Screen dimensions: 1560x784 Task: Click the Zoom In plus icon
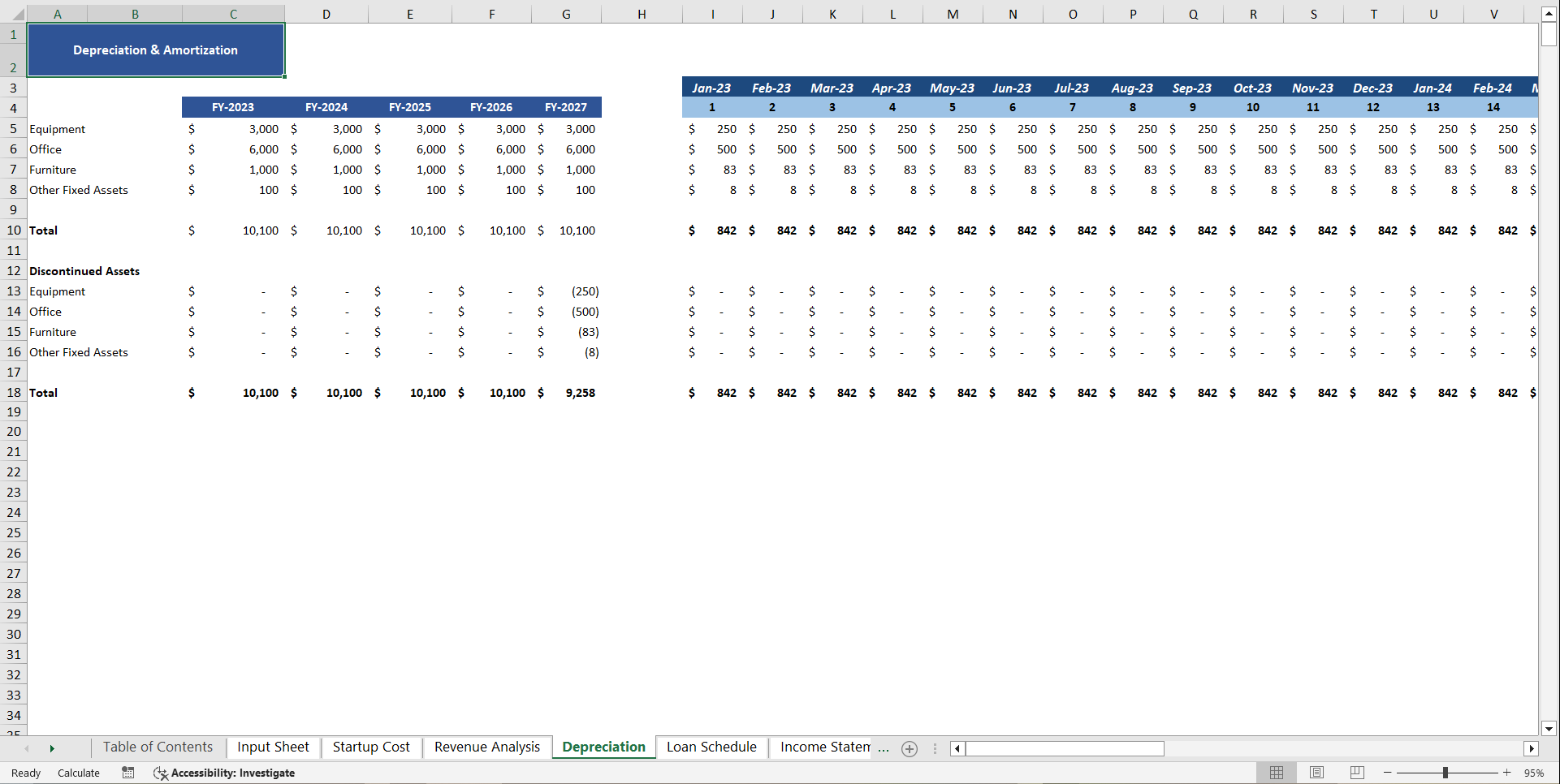(x=1507, y=773)
